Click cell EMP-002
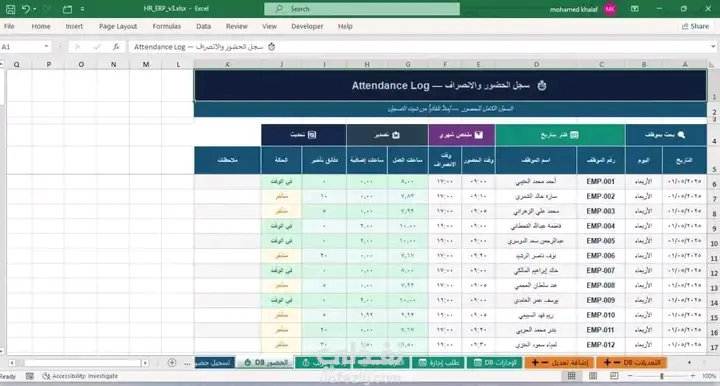 (601, 196)
